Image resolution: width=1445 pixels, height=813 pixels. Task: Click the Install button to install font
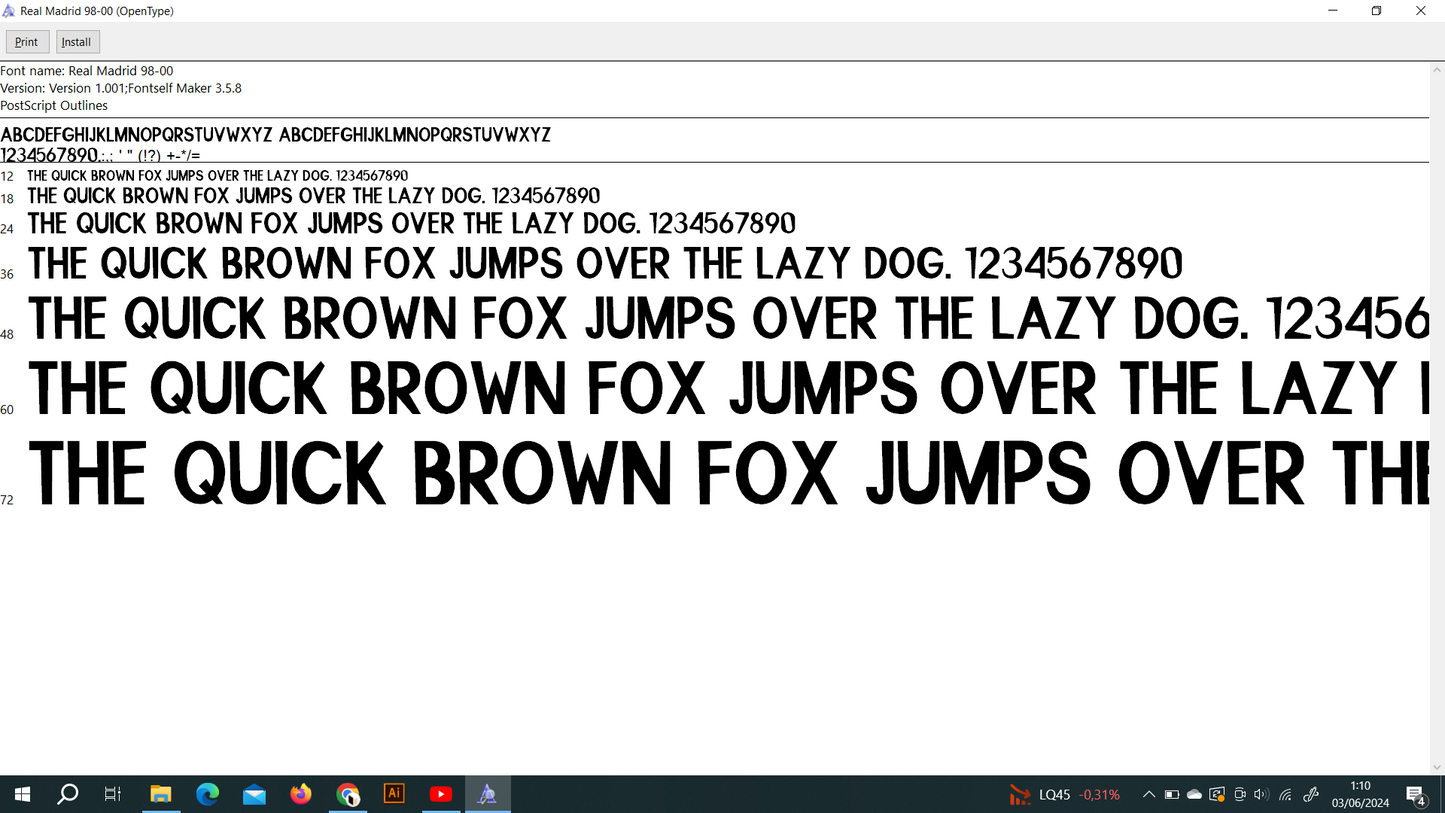(x=77, y=42)
